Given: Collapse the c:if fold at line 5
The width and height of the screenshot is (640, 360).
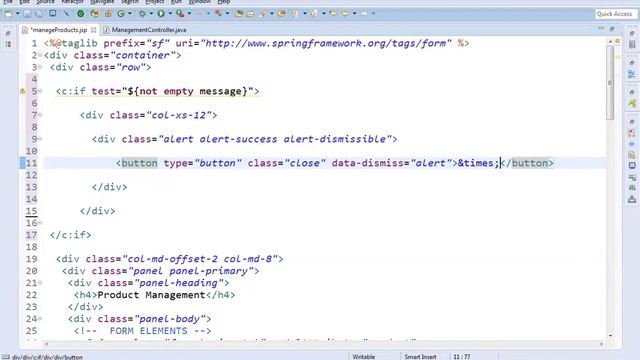Looking at the screenshot, I should coord(40,91).
